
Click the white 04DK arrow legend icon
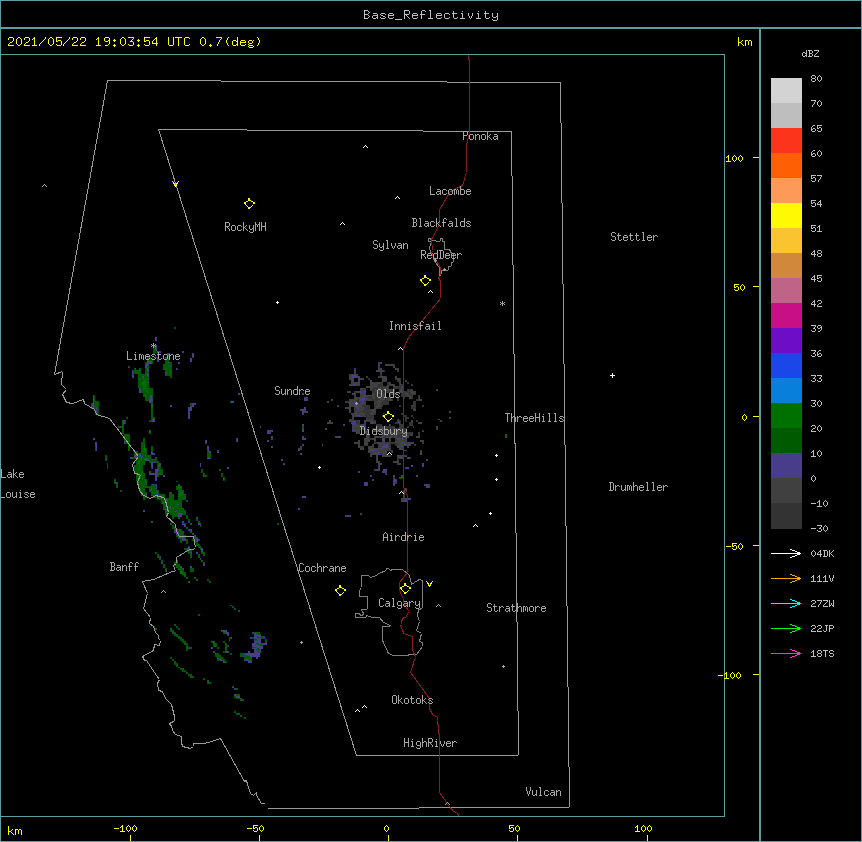(786, 553)
